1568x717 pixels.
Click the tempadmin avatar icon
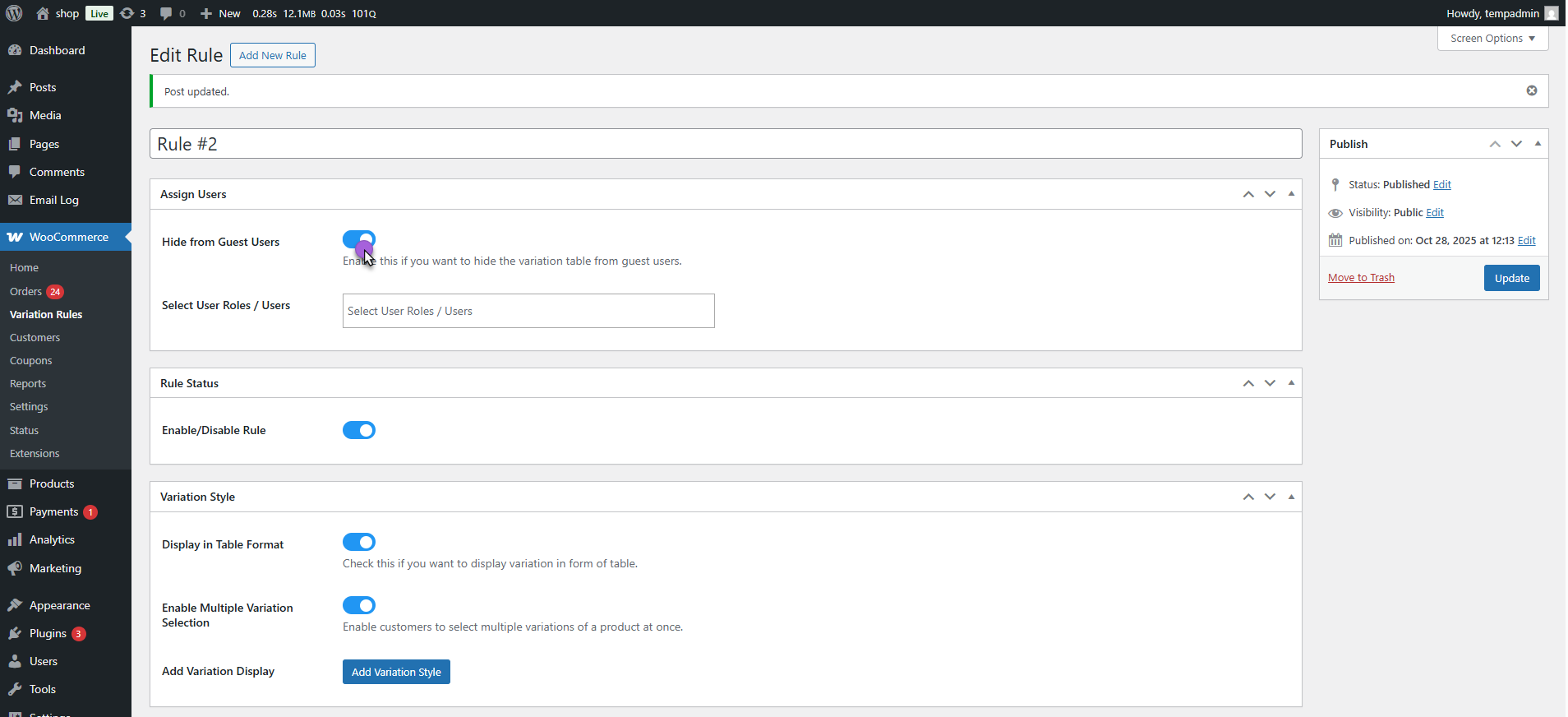[1552, 13]
